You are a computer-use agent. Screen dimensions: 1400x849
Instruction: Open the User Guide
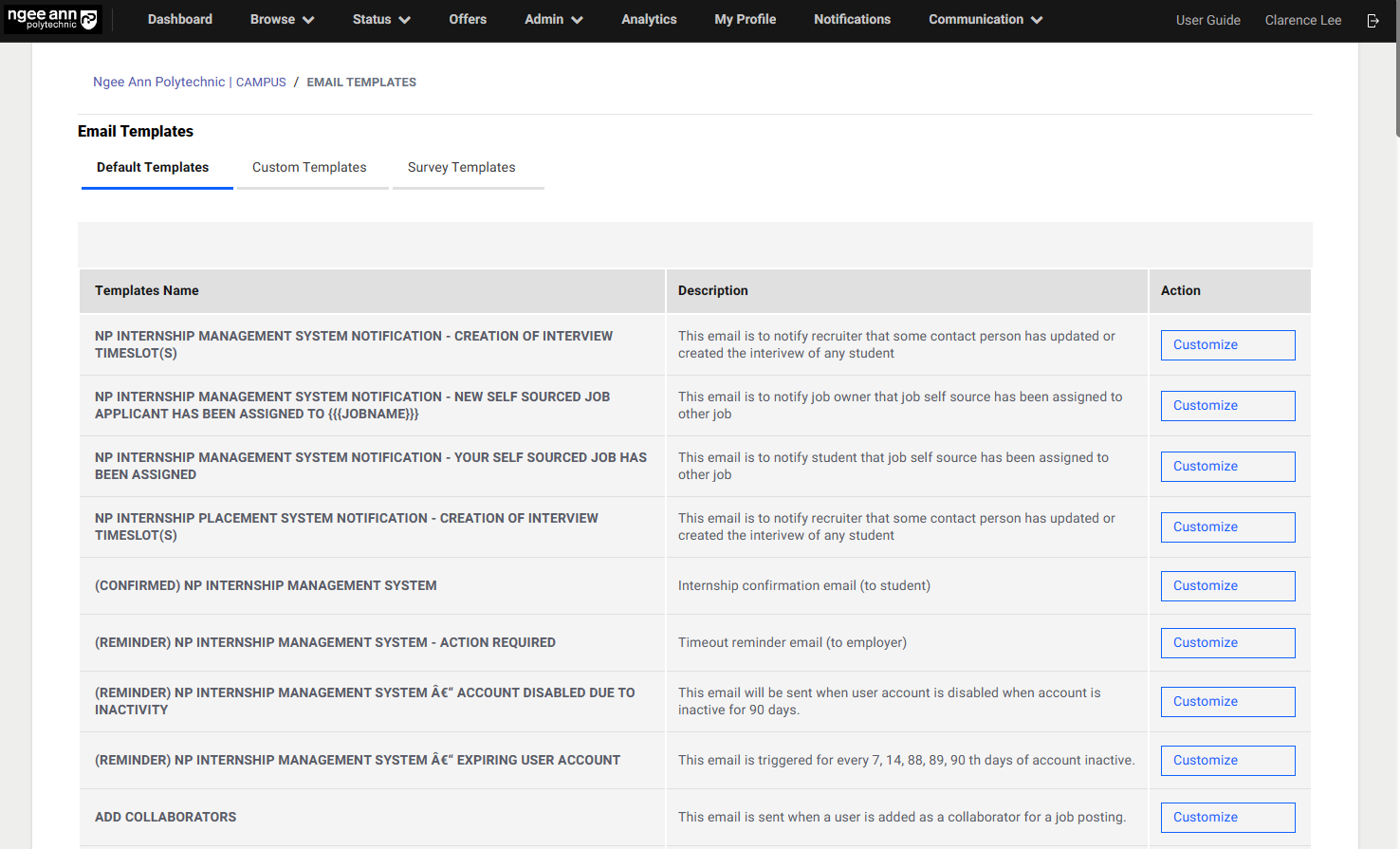pos(1207,19)
